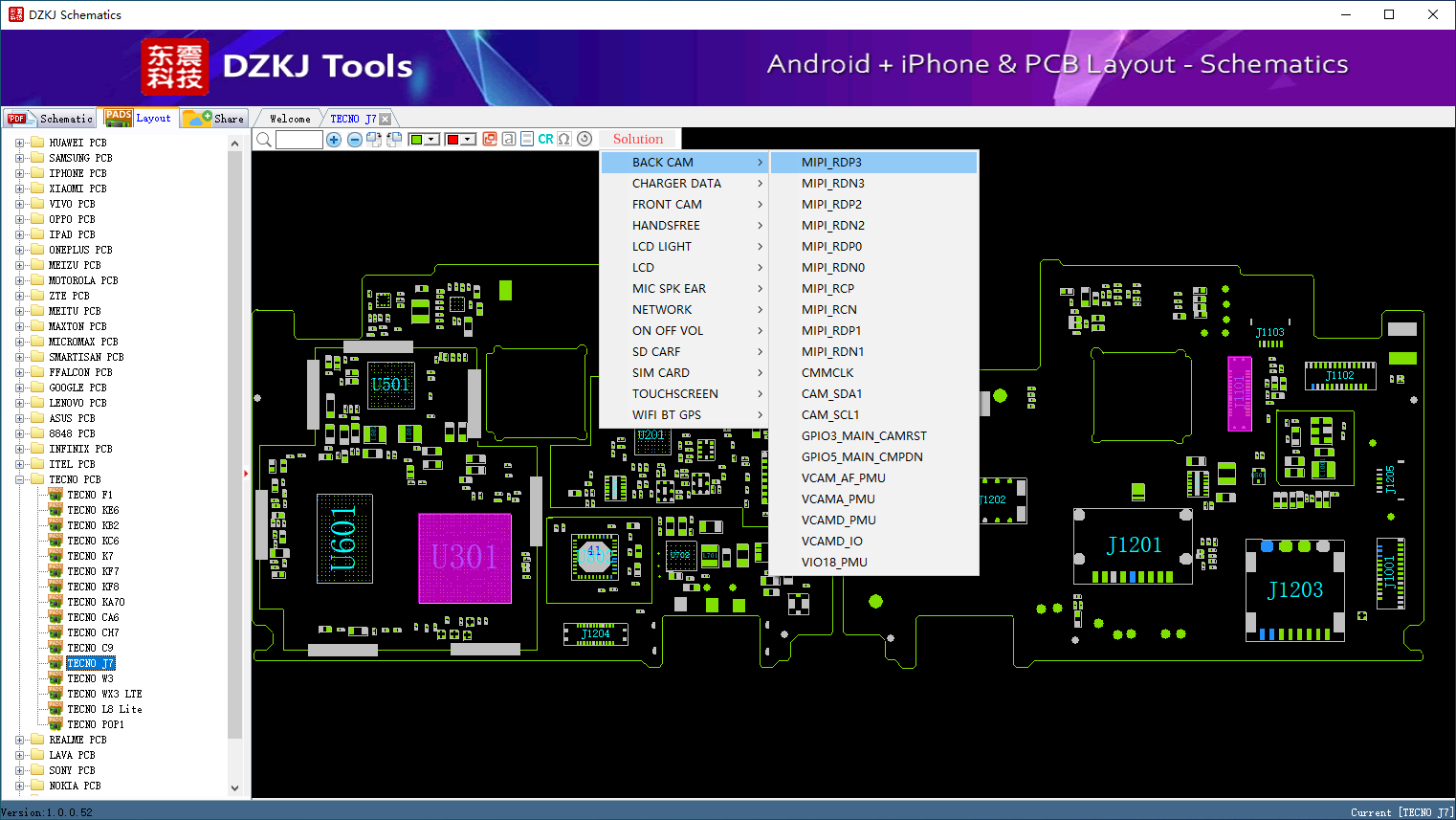
Task: Open the WIFI BT GPS submenu
Action: pos(683,415)
